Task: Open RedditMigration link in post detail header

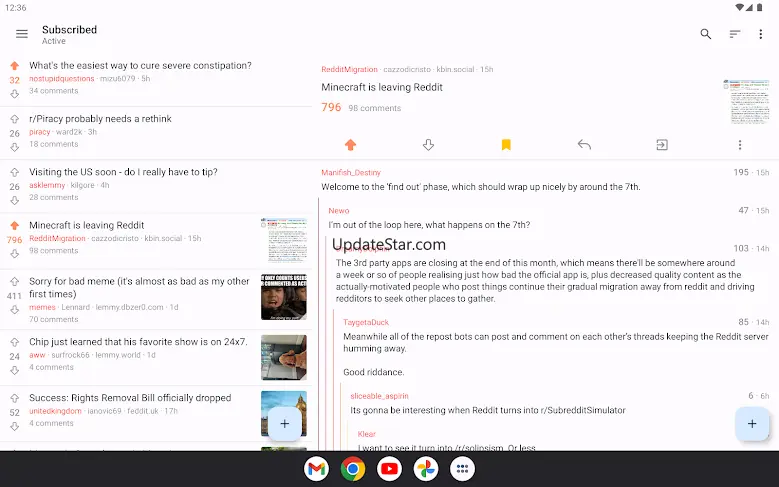Action: (x=349, y=69)
